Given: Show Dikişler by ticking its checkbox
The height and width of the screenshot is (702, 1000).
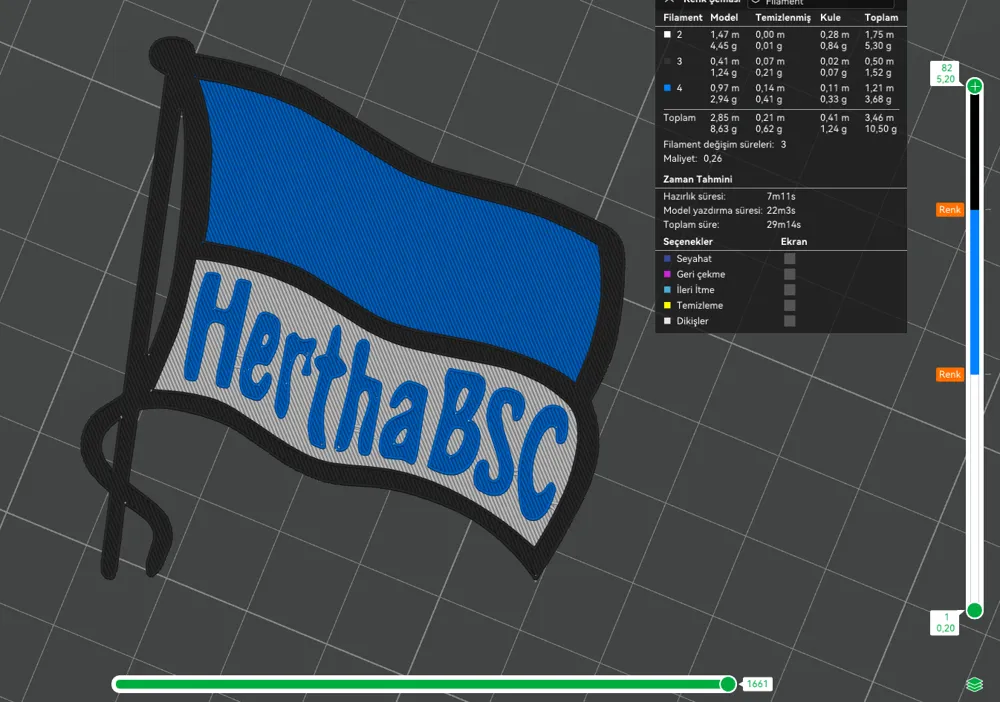Looking at the screenshot, I should [x=790, y=321].
